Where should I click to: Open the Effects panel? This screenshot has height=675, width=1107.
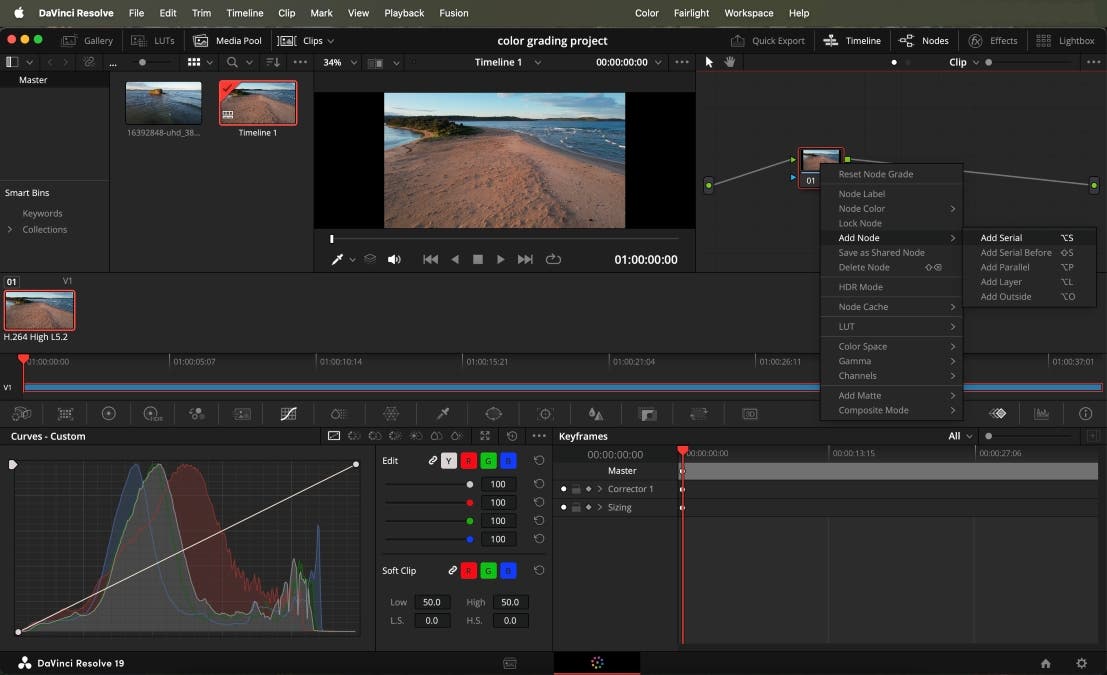point(993,40)
